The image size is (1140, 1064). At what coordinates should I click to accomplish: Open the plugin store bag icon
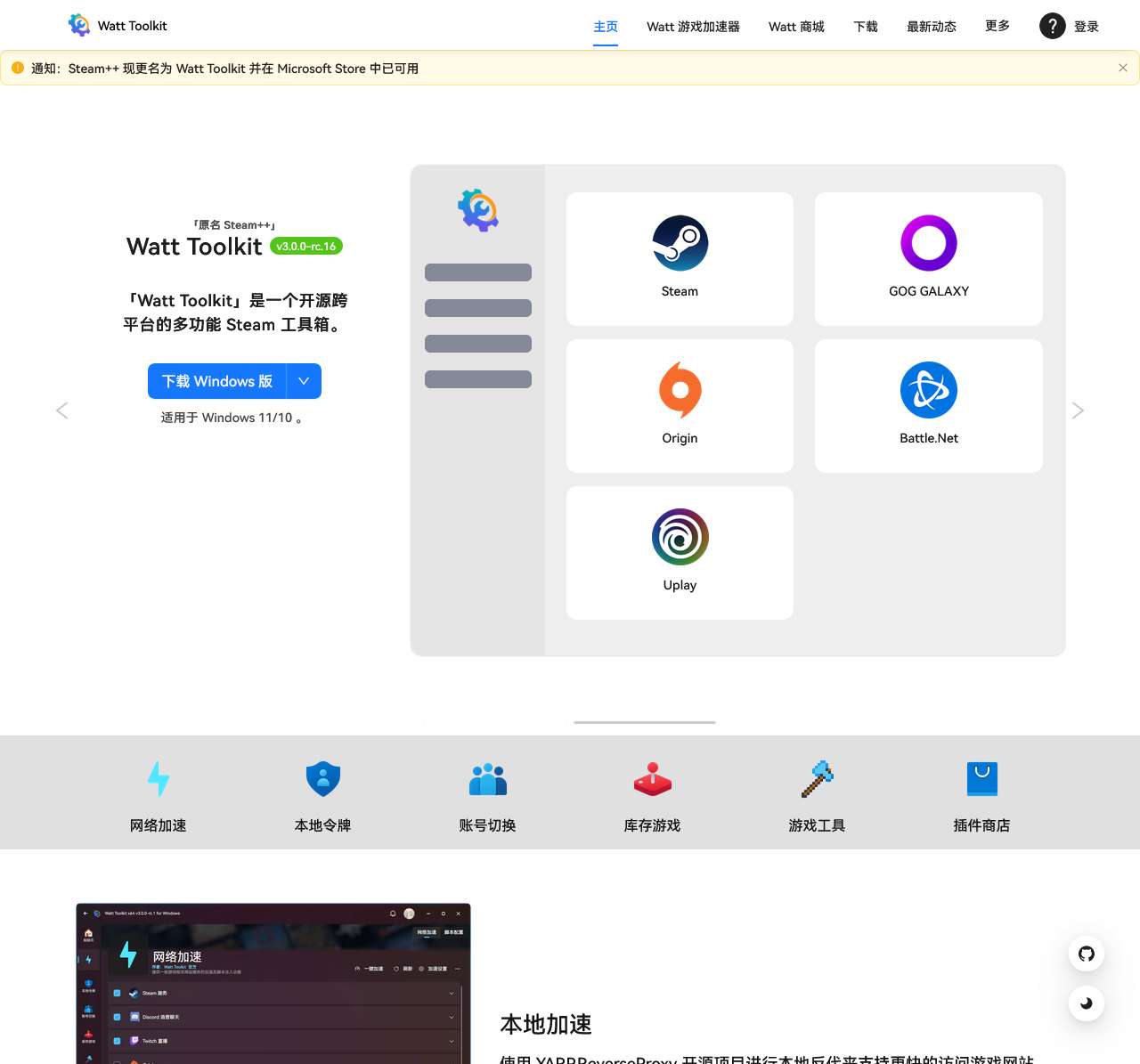point(981,779)
